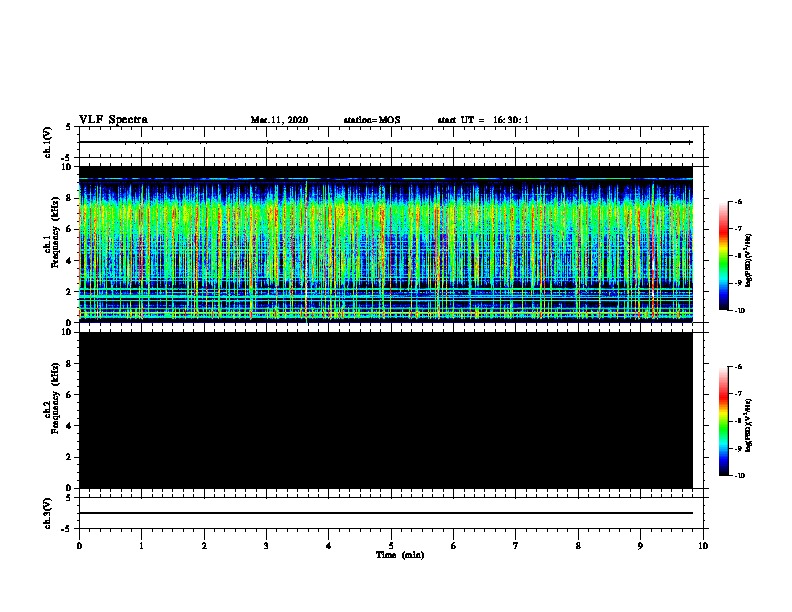Image resolution: width=792 pixels, height=612 pixels.
Task: Click the 'VLF Spectra' title text
Action: [113, 120]
